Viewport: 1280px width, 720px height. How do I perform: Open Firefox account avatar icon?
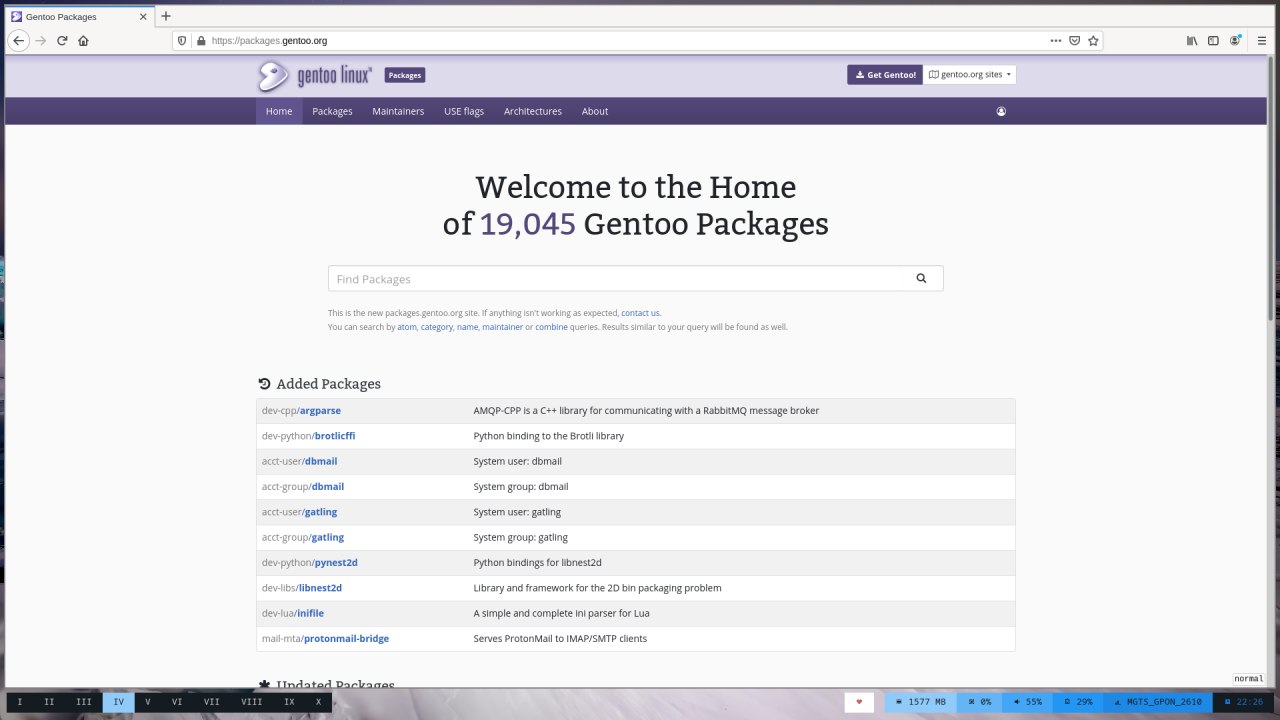tap(1236, 41)
